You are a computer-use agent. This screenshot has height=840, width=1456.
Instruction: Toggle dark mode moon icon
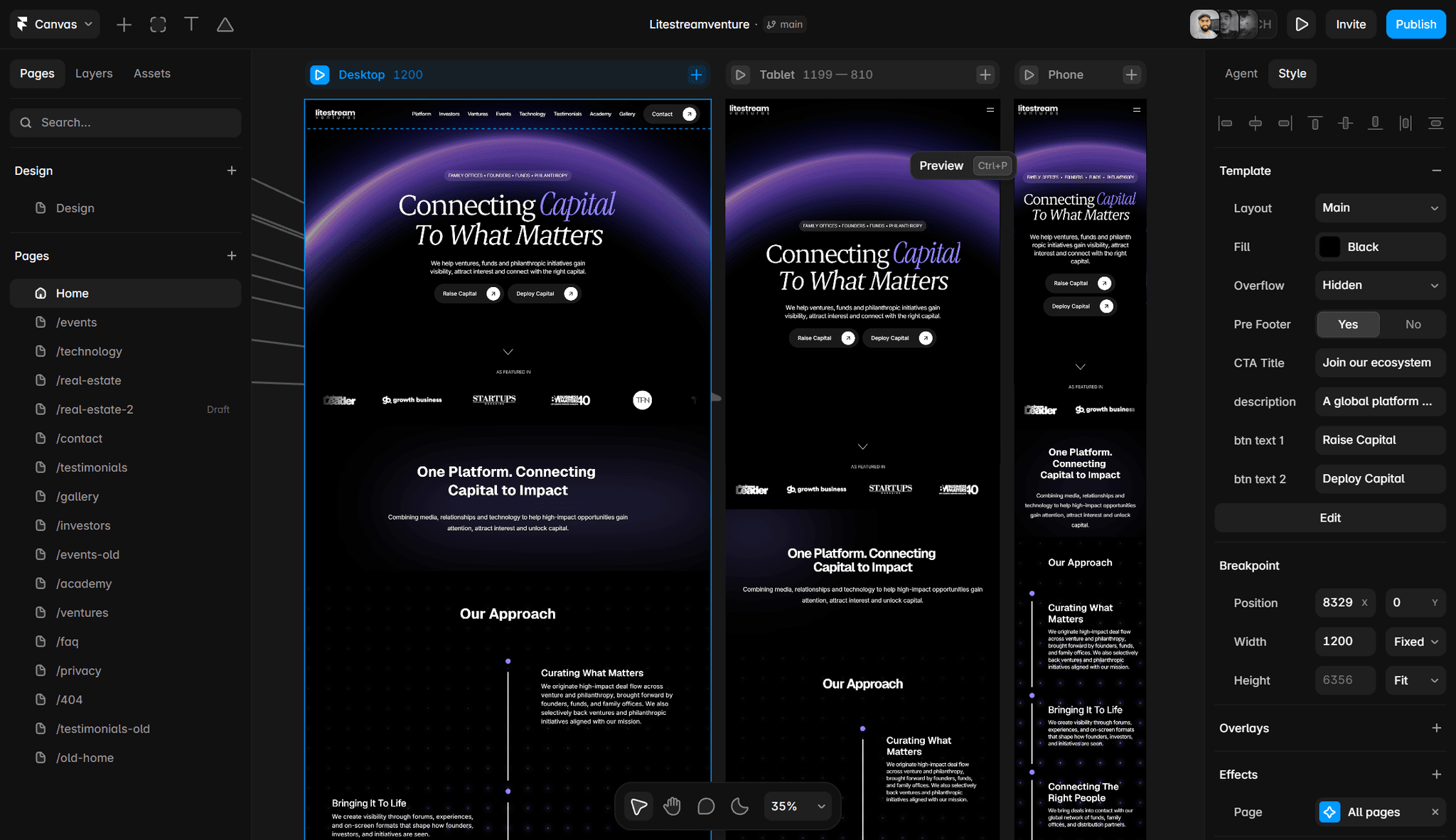pyautogui.click(x=739, y=806)
